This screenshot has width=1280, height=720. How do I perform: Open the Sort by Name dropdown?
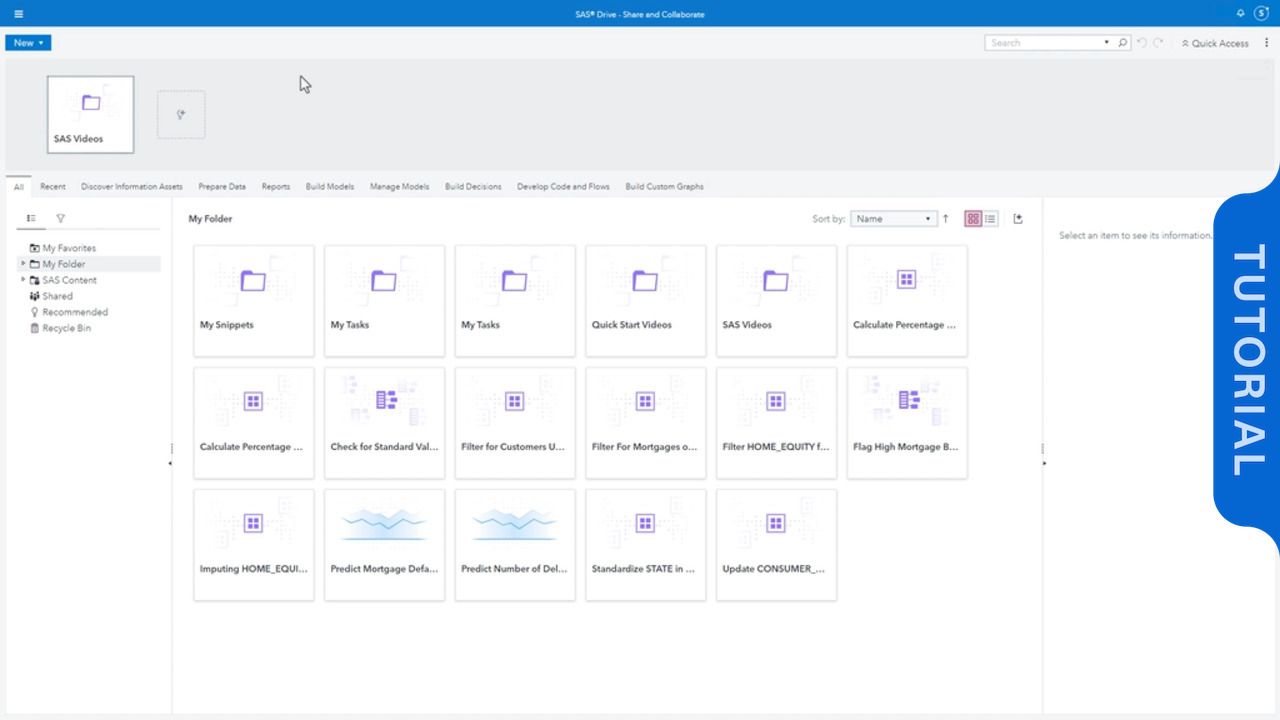tap(893, 218)
